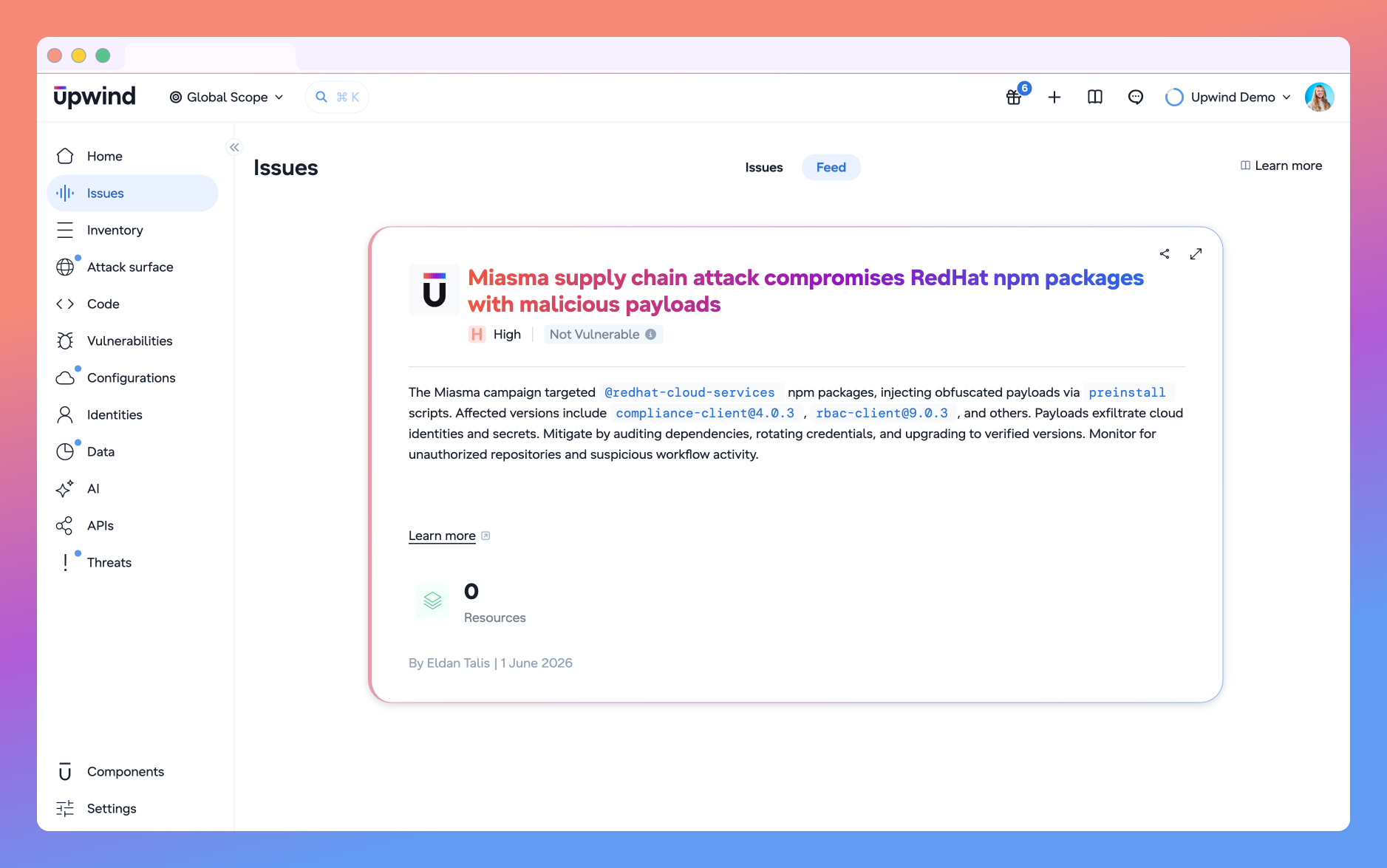
Task: Click the Upwind logo
Action: (95, 97)
